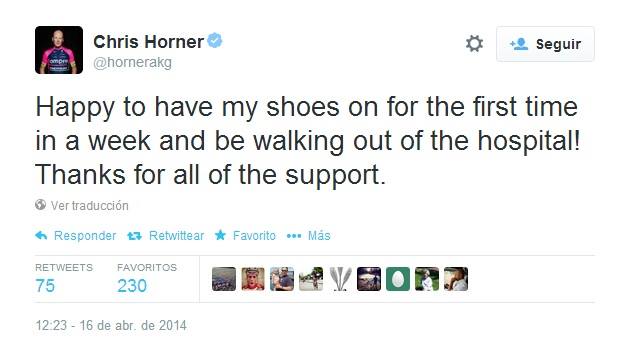Click the white egg default avatar
The image size is (630, 362).
398,279
